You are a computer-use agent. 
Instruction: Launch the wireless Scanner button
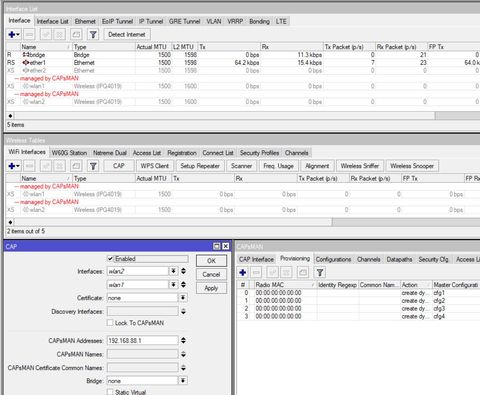click(x=242, y=166)
